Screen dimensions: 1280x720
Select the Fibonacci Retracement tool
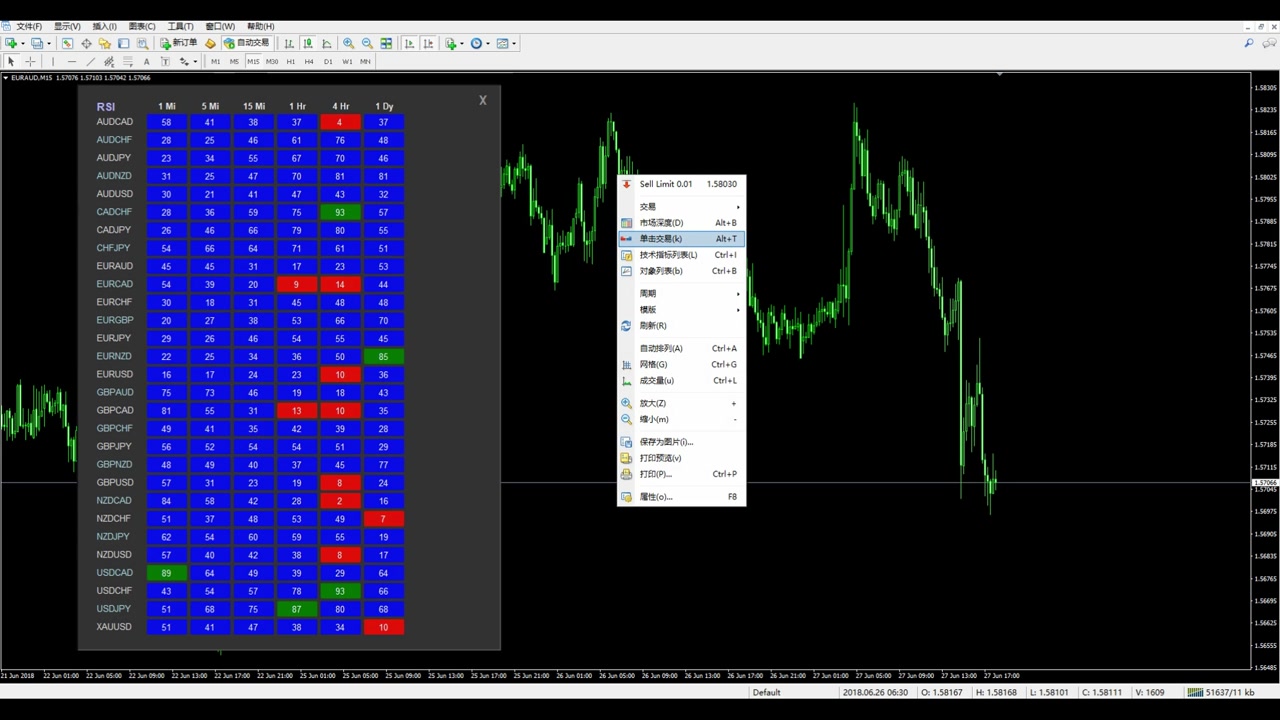pos(127,62)
